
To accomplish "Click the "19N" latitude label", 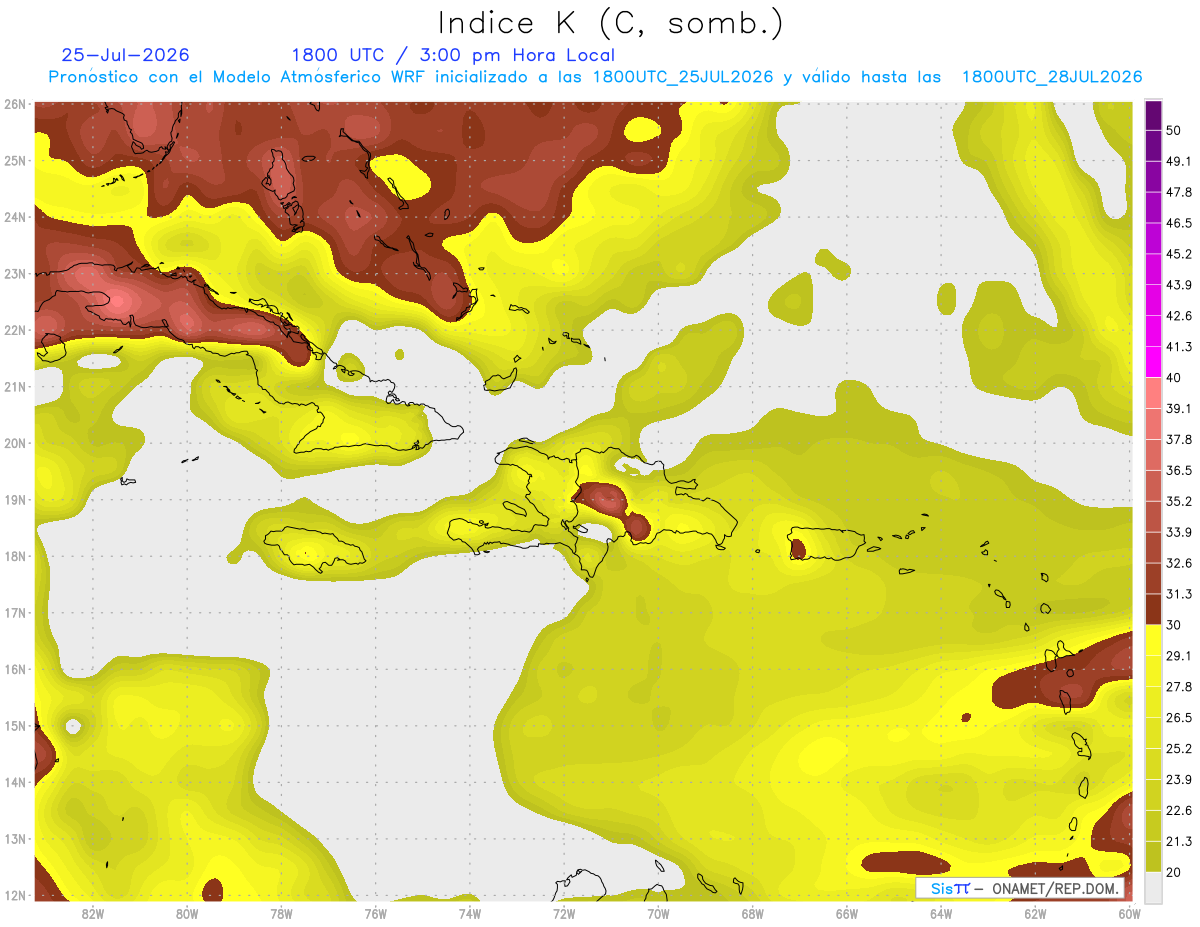I will (15, 500).
